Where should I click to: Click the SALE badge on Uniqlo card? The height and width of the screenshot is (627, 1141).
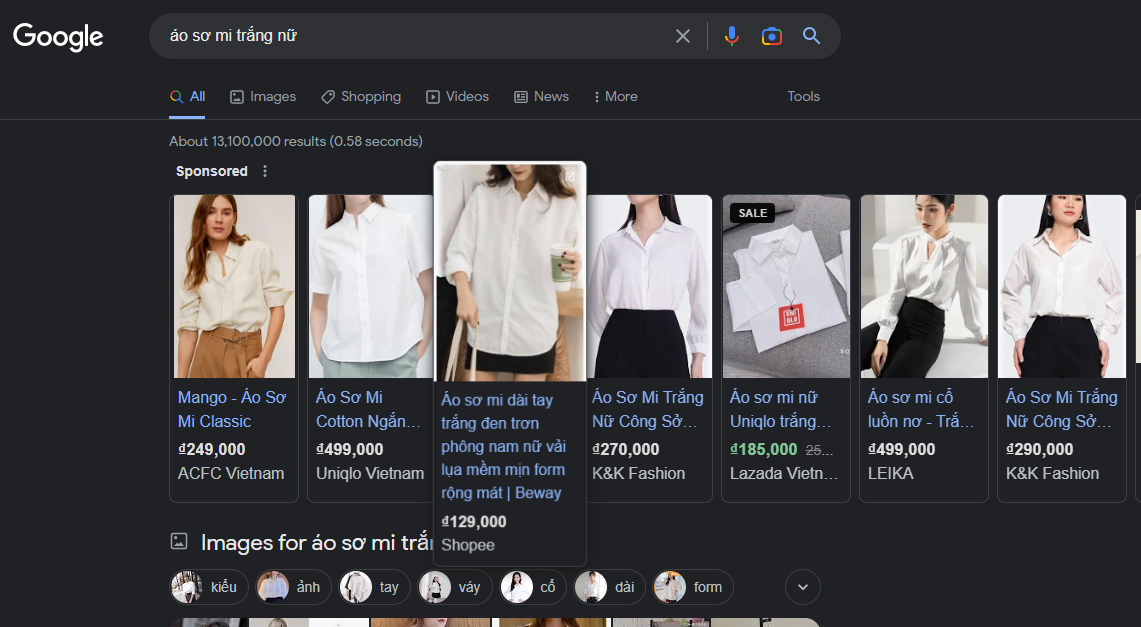tap(752, 213)
